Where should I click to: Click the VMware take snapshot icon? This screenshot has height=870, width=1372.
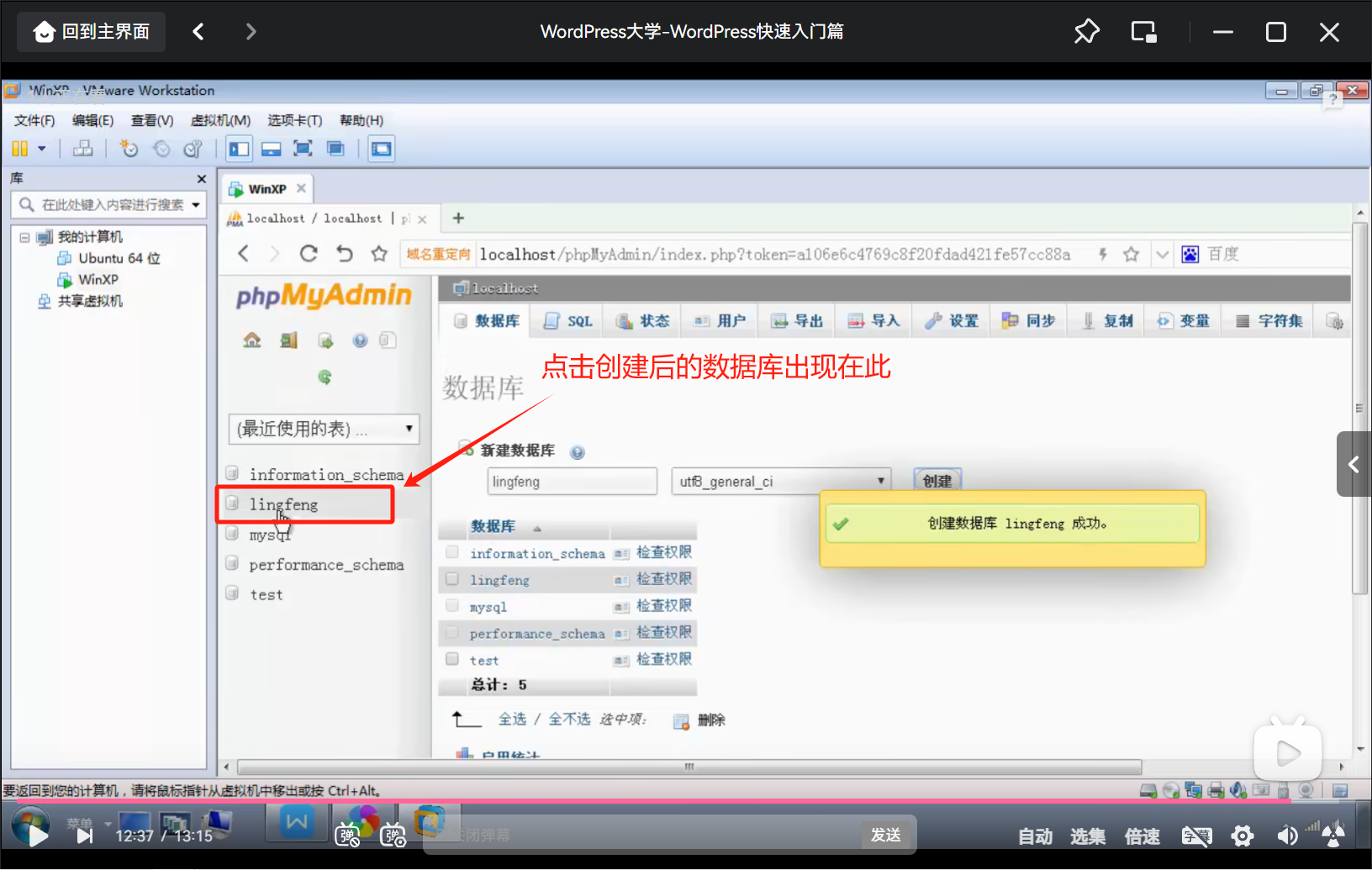[129, 149]
